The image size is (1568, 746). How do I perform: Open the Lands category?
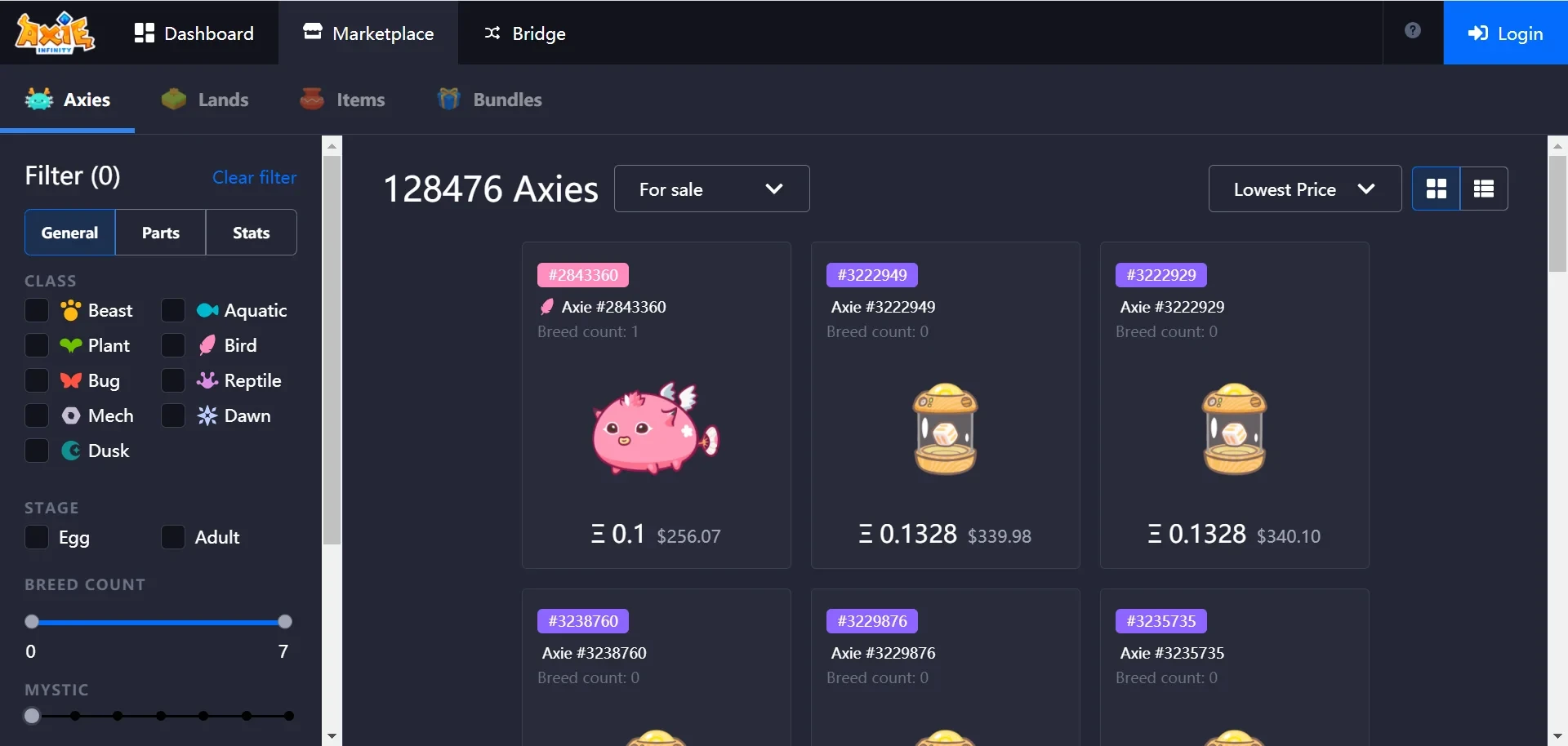pos(205,100)
